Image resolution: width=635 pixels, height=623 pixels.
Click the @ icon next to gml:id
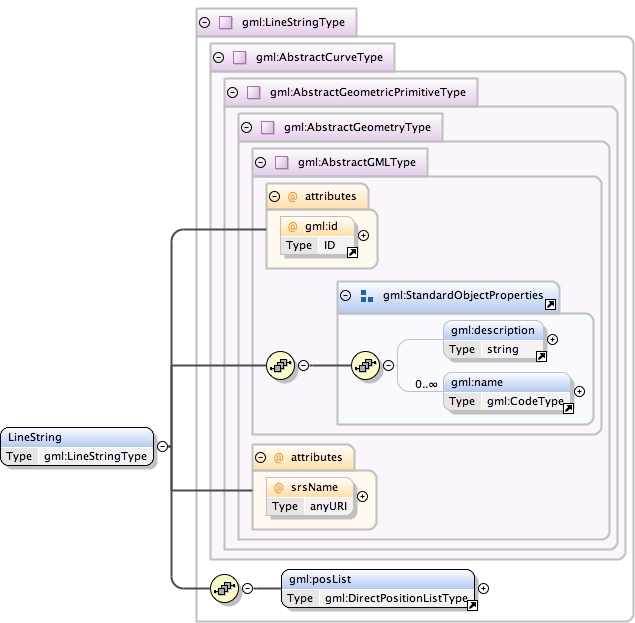coord(292,227)
